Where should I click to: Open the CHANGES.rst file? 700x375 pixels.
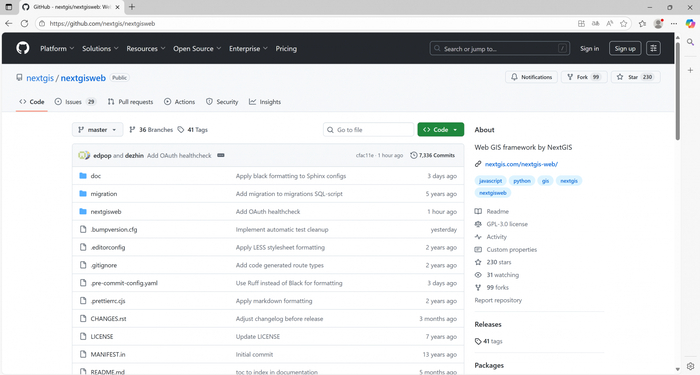click(x=108, y=319)
